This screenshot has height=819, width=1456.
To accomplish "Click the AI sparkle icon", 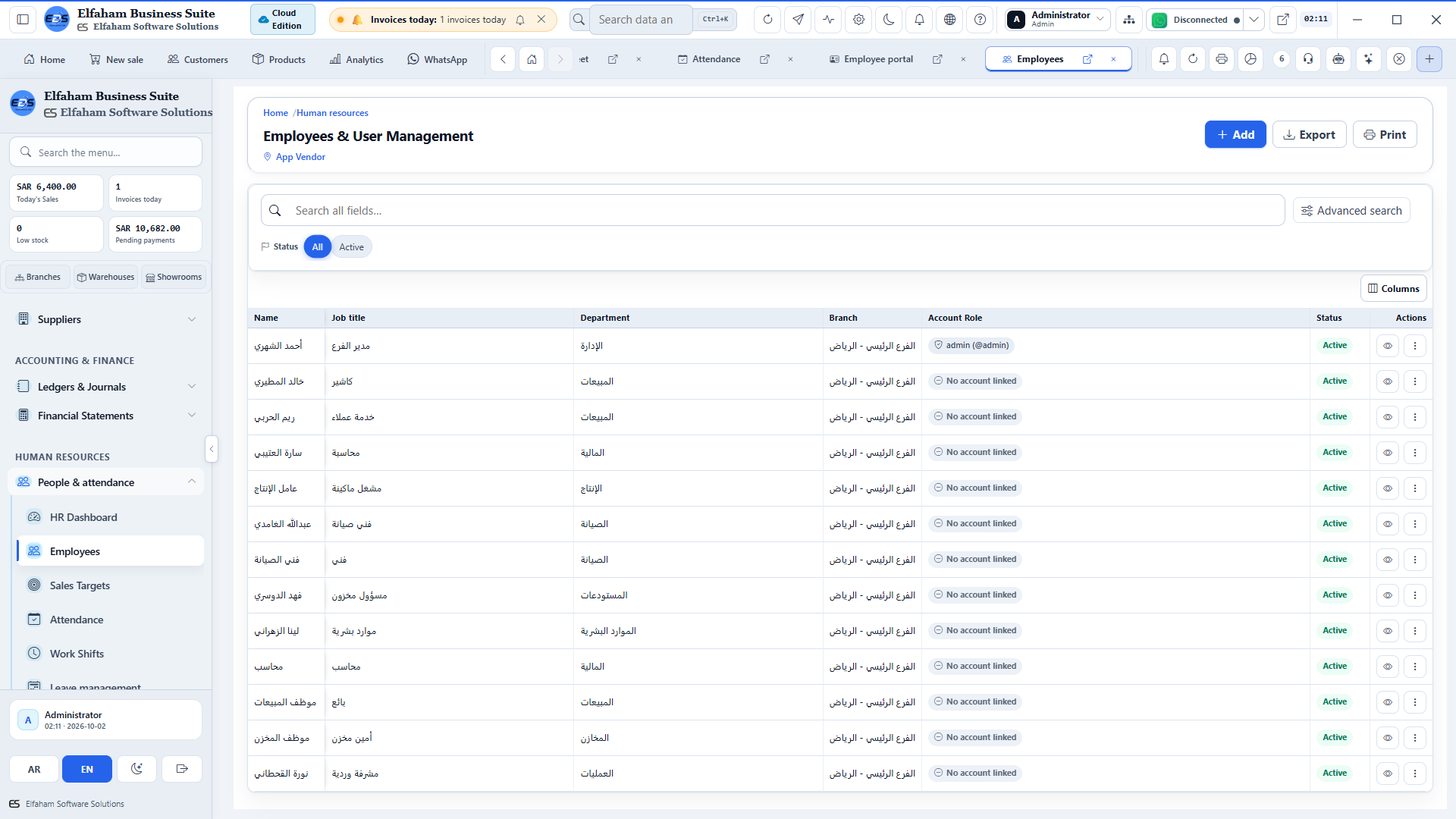I will pyautogui.click(x=1369, y=59).
